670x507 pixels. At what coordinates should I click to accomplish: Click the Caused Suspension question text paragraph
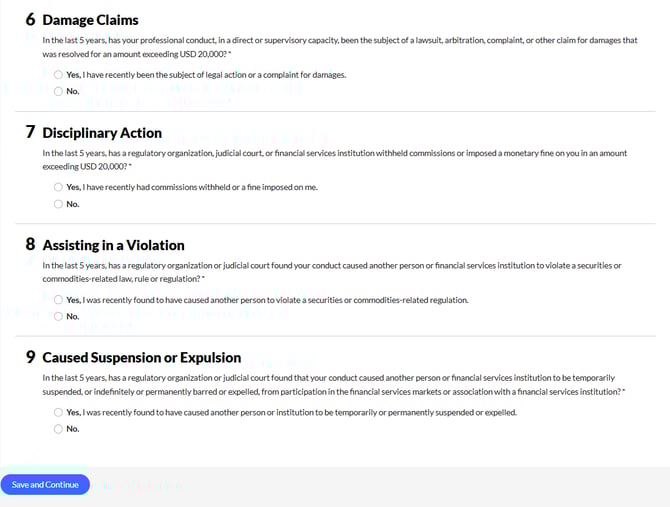point(333,385)
